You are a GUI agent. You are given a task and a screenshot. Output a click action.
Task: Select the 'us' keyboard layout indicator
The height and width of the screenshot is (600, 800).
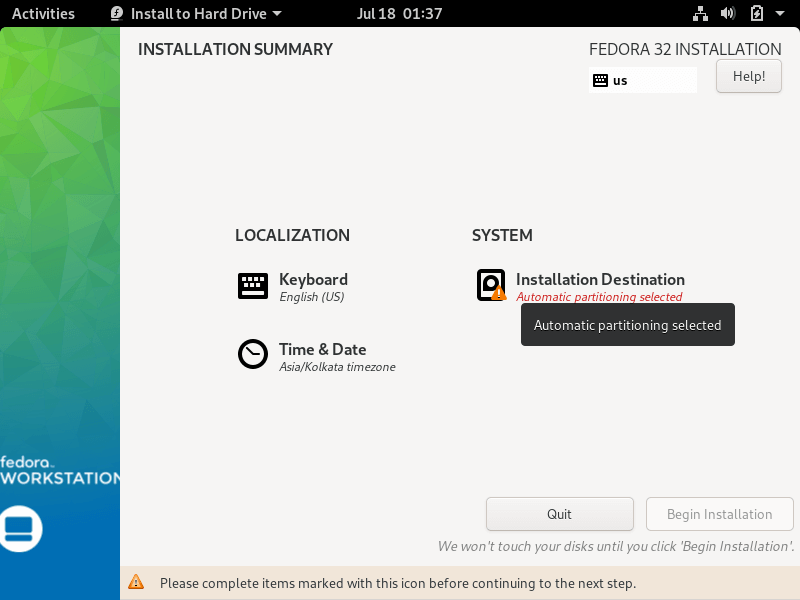[642, 80]
